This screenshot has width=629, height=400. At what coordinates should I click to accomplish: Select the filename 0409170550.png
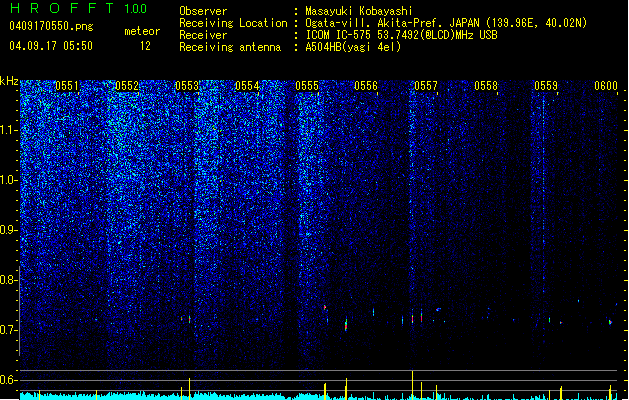(x=51, y=26)
